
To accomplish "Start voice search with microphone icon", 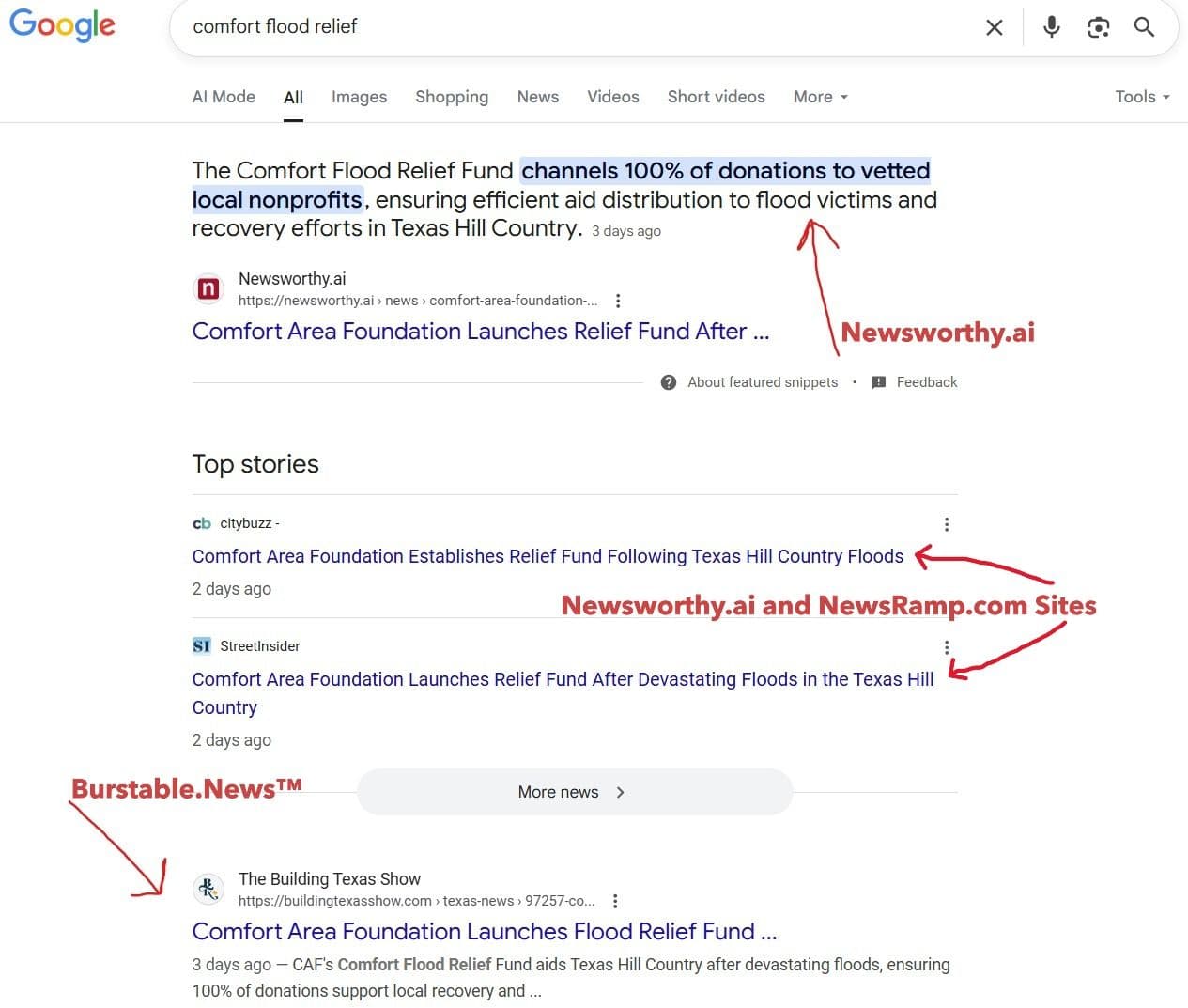I will [1051, 27].
